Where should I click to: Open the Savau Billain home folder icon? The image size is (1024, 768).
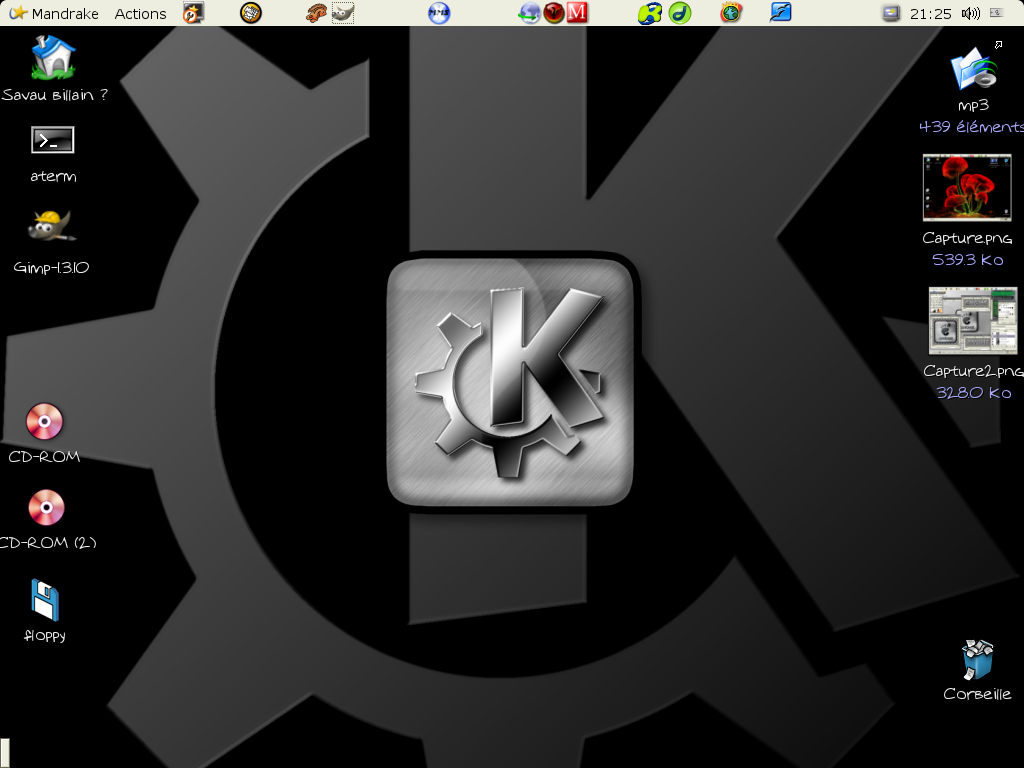[54, 57]
